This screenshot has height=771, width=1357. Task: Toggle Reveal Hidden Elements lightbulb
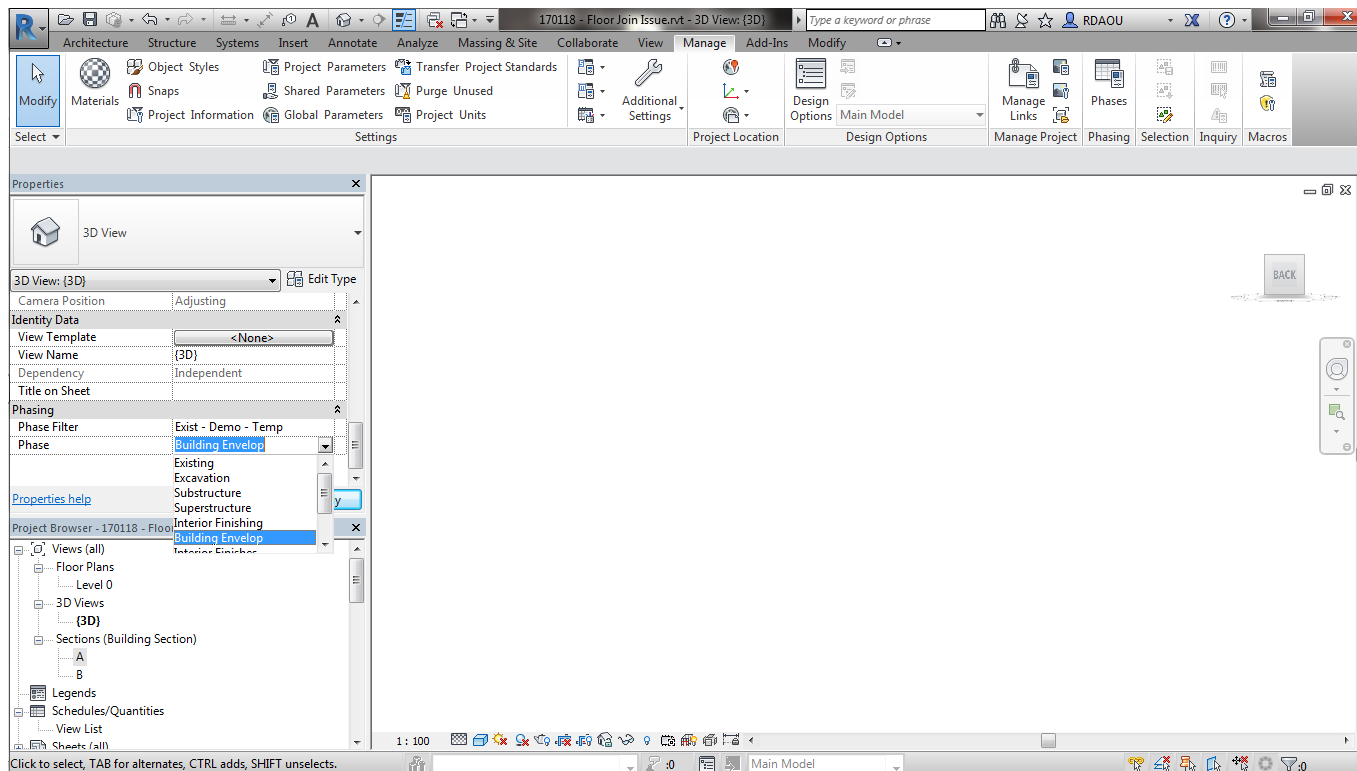(x=646, y=739)
